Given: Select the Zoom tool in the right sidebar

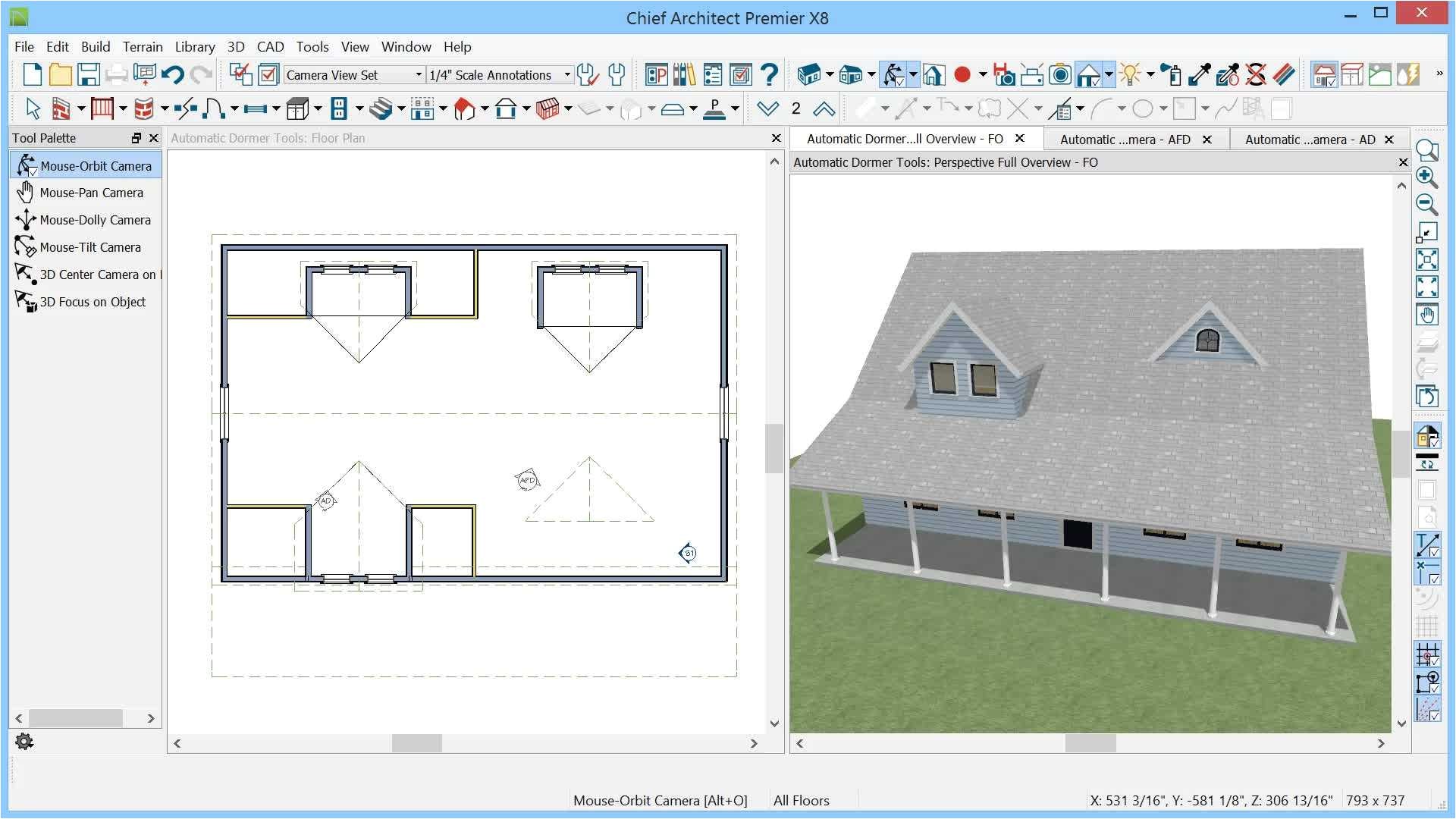Looking at the screenshot, I should pyautogui.click(x=1428, y=150).
